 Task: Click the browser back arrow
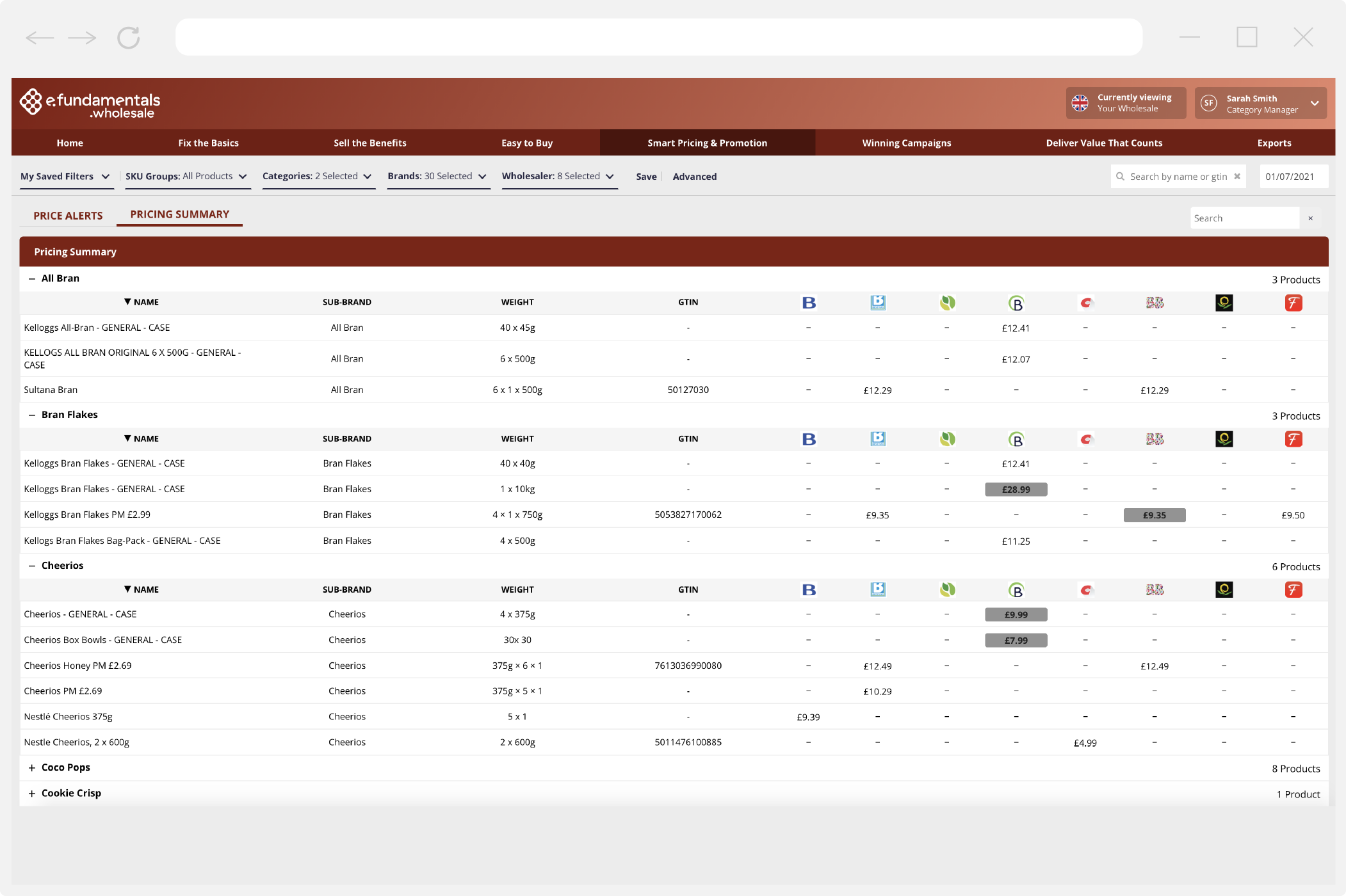[x=40, y=38]
